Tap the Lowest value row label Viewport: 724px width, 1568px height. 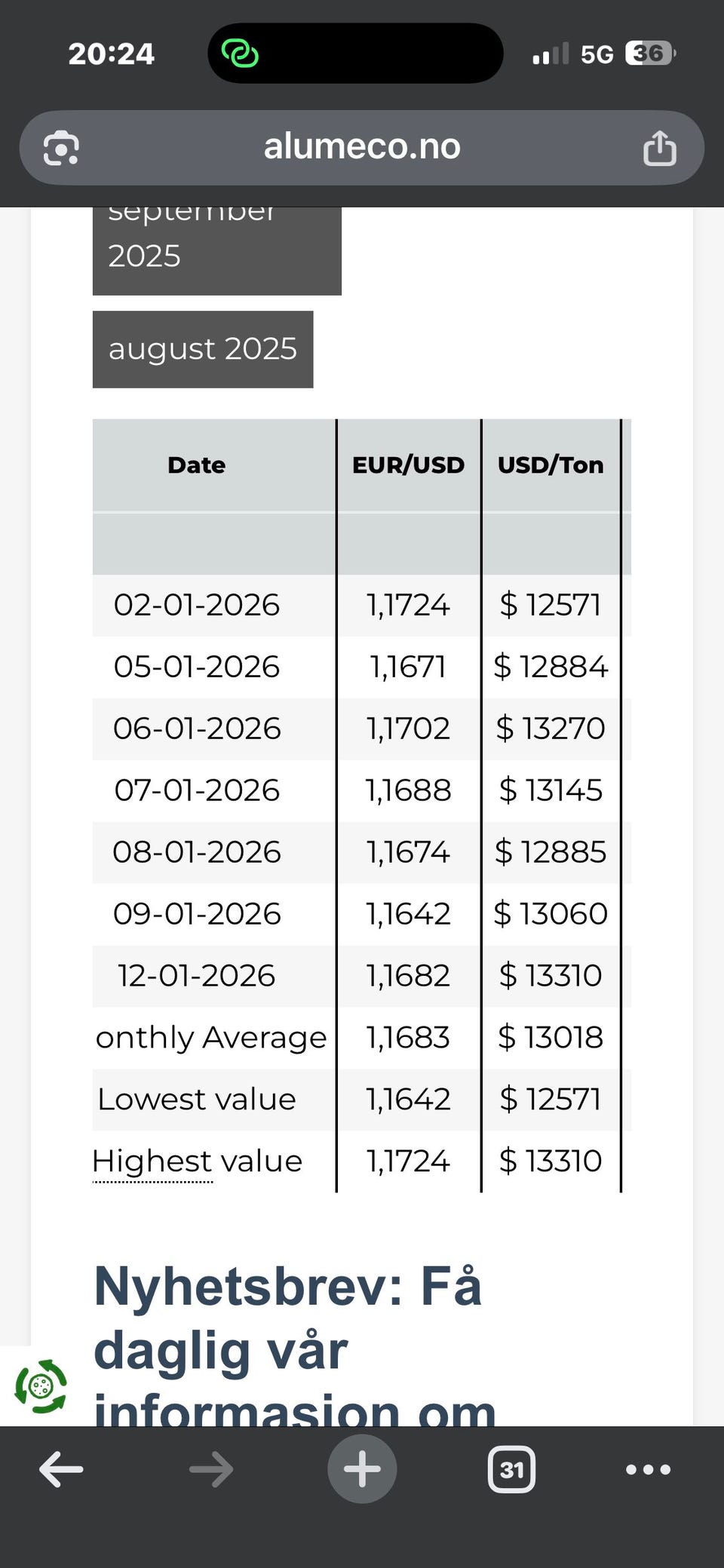197,1099
